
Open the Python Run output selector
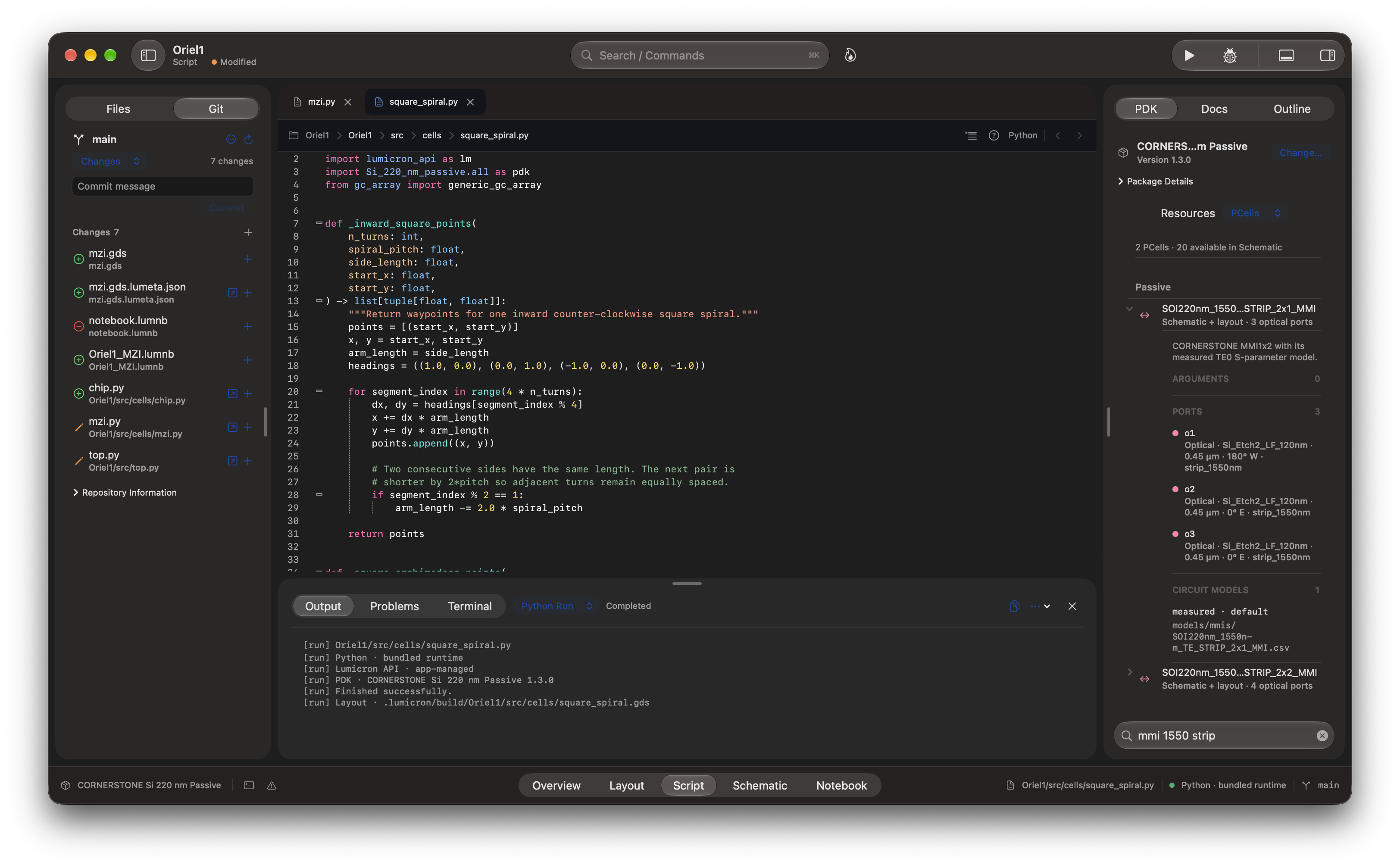[x=556, y=606]
